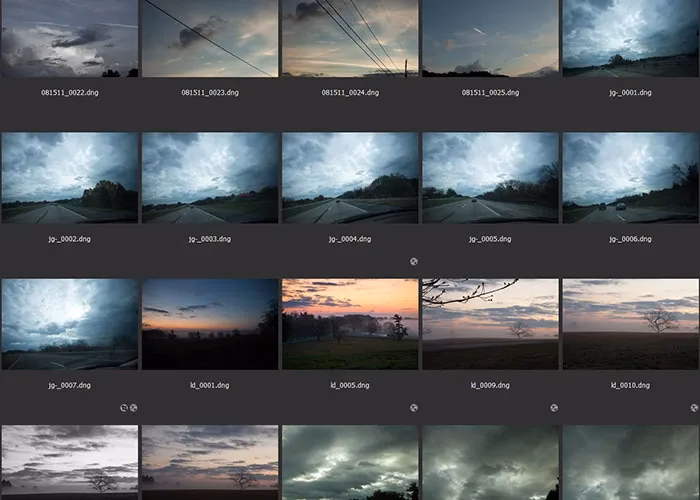Select the jg-_0007.dng storm thumbnail

click(70, 324)
